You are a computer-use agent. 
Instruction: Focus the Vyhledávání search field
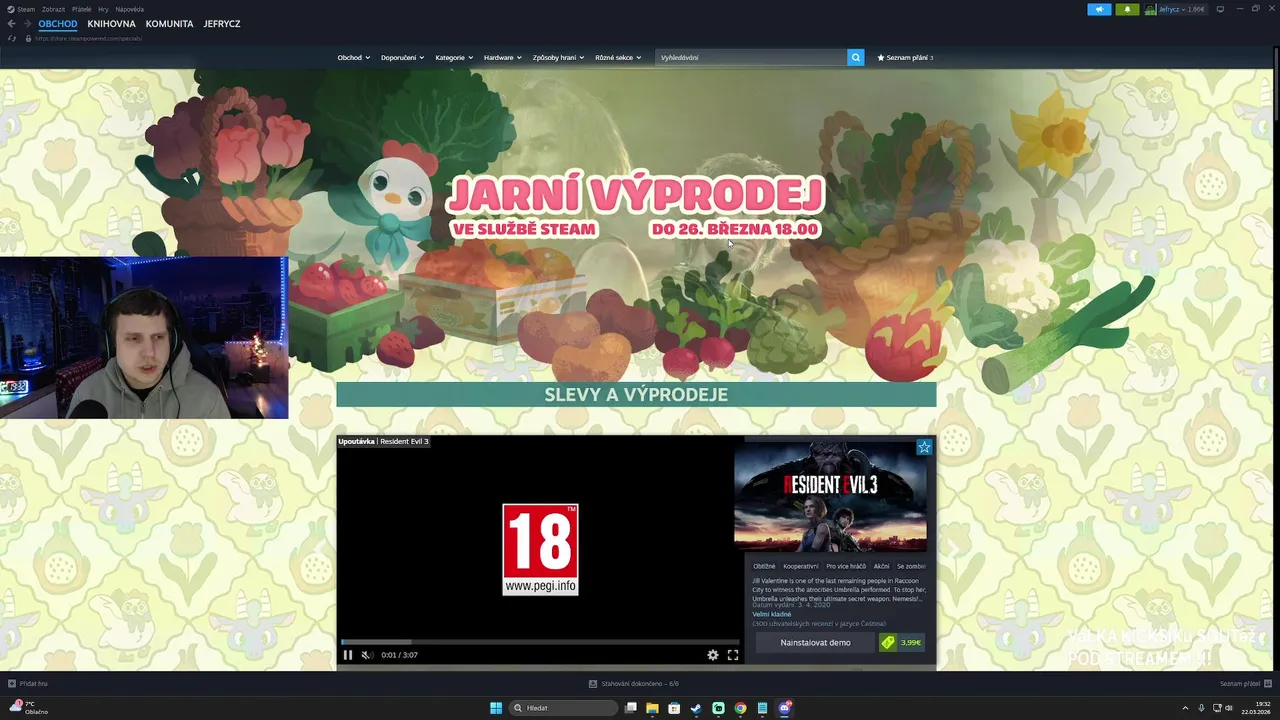pyautogui.click(x=751, y=57)
